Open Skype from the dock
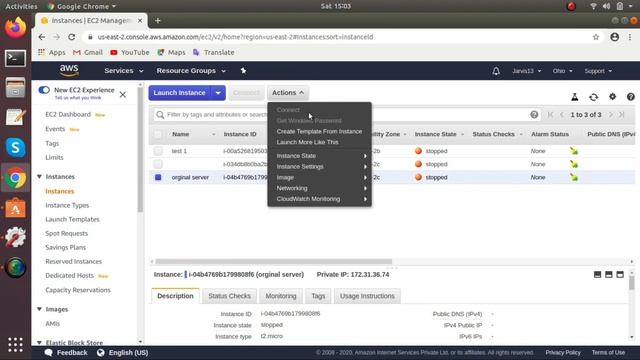This screenshot has width=640, height=360. point(15,147)
